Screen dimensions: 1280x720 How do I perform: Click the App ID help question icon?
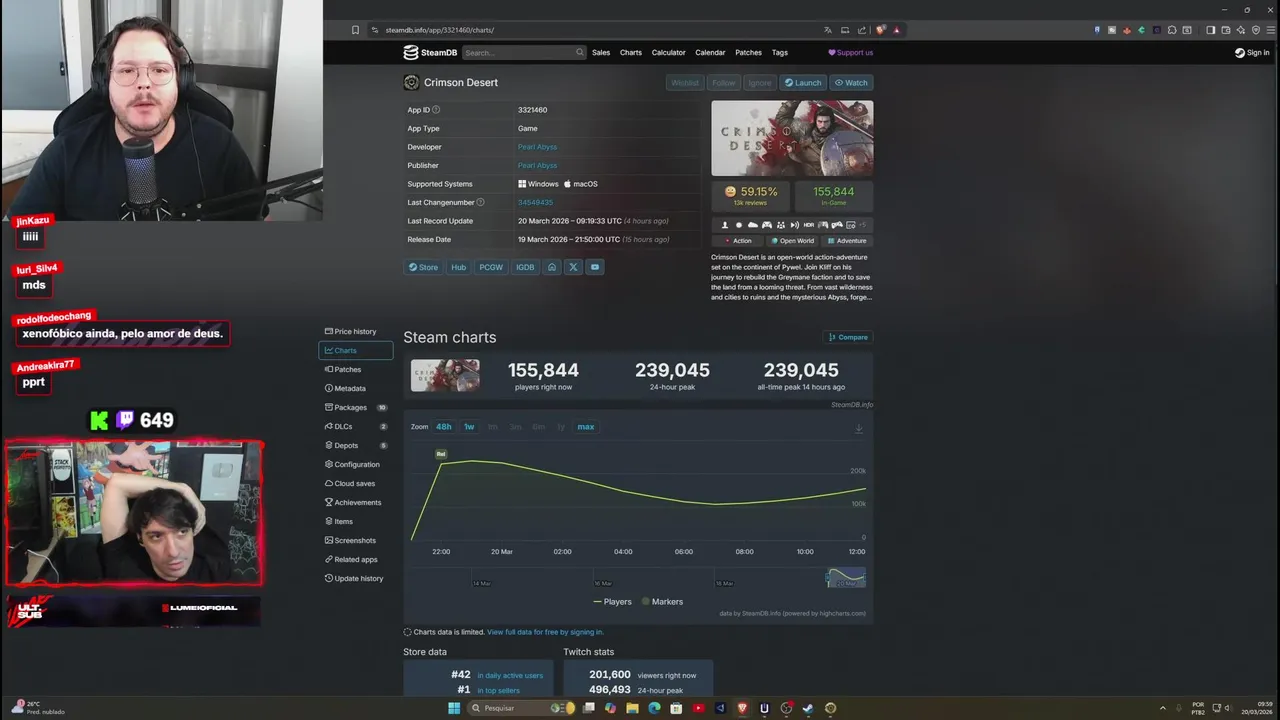(x=436, y=110)
